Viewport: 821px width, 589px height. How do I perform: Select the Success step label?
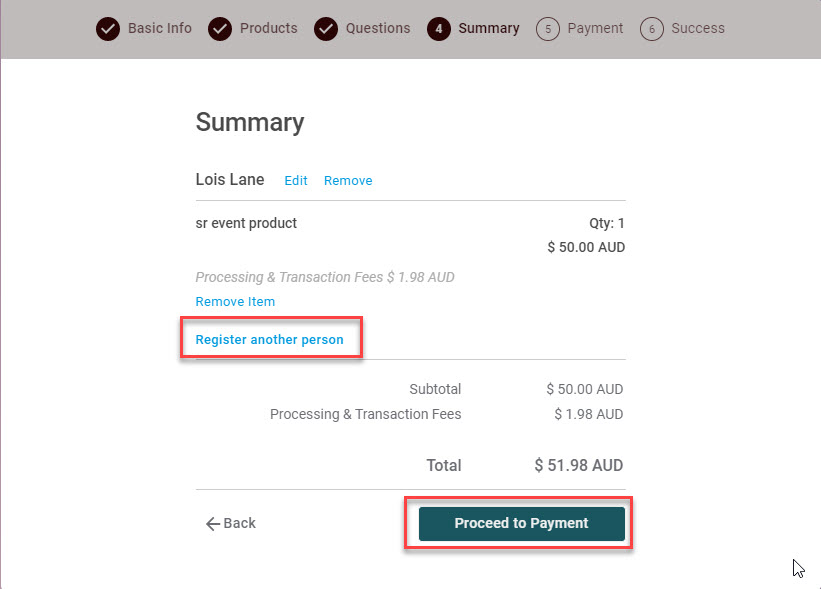coord(698,28)
